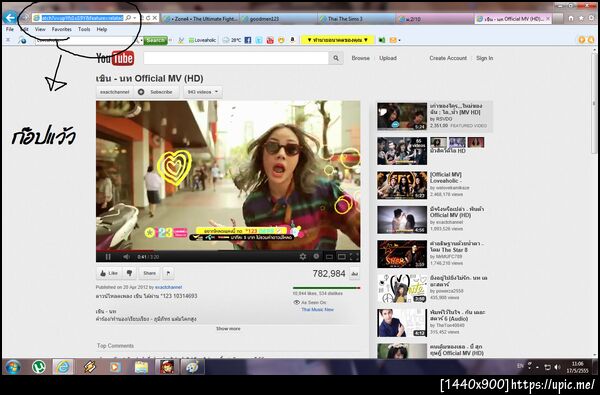Click the YouTube icon in the toolbar

(x=270, y=40)
